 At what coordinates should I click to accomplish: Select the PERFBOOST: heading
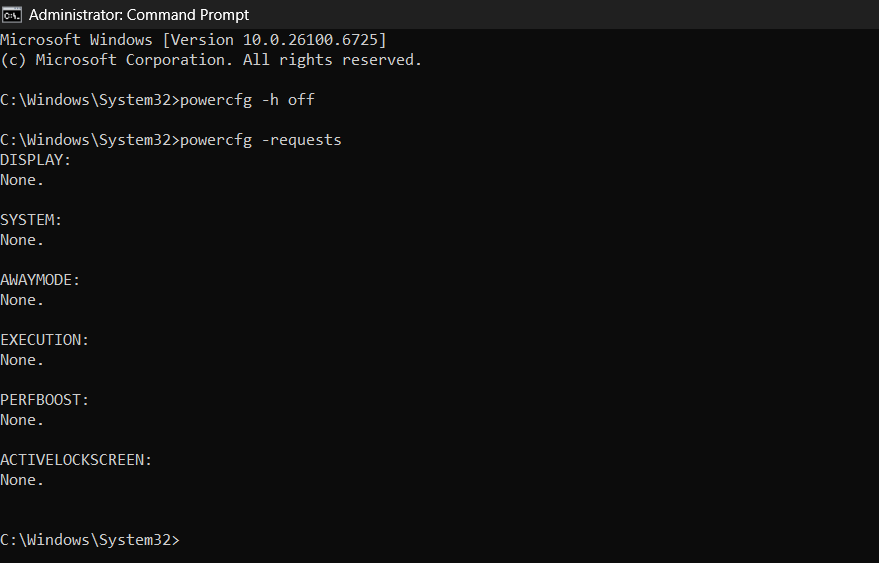click(45, 400)
